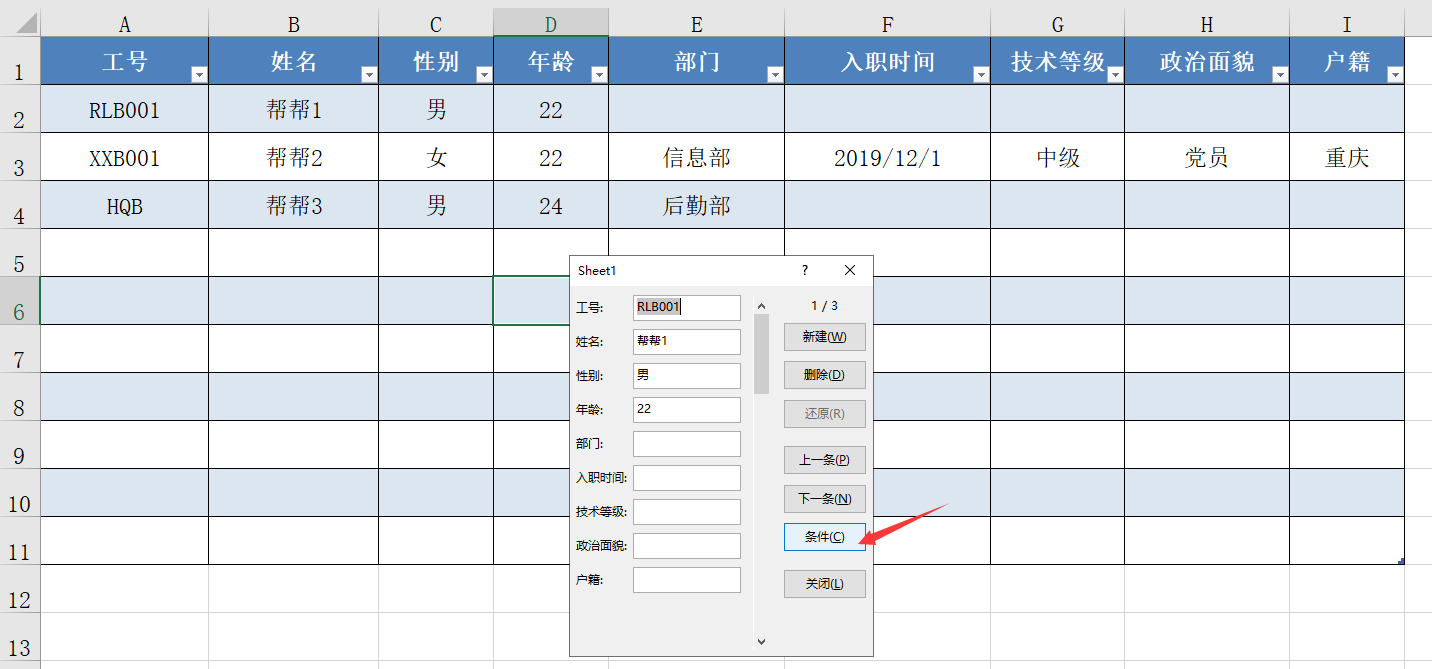Open the 姓名 column filter dropdown
The width and height of the screenshot is (1432, 669).
pyautogui.click(x=368, y=74)
